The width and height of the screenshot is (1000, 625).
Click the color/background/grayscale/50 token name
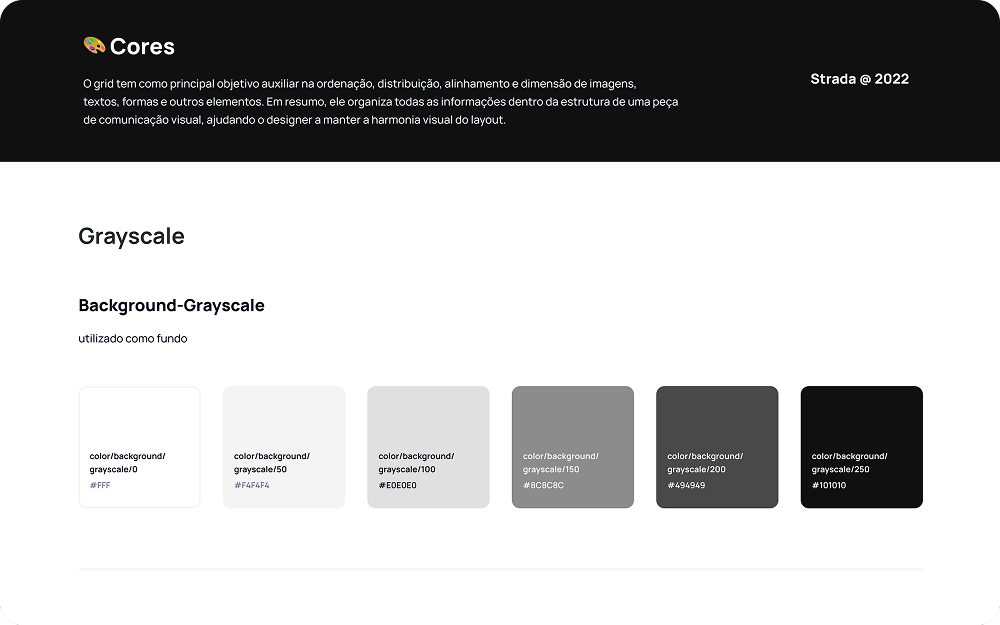272,462
